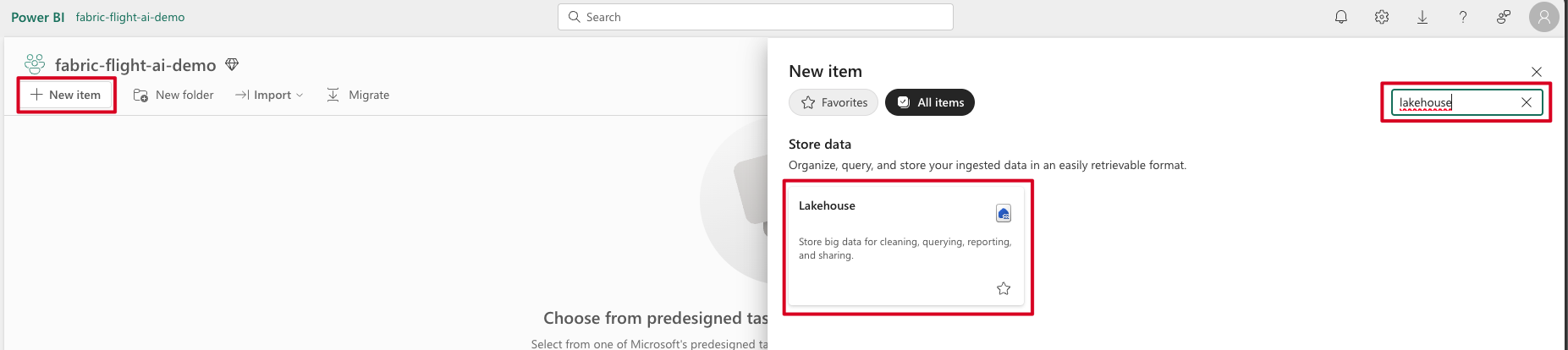
Task: Click the feedback people icon in header
Action: (x=1504, y=17)
